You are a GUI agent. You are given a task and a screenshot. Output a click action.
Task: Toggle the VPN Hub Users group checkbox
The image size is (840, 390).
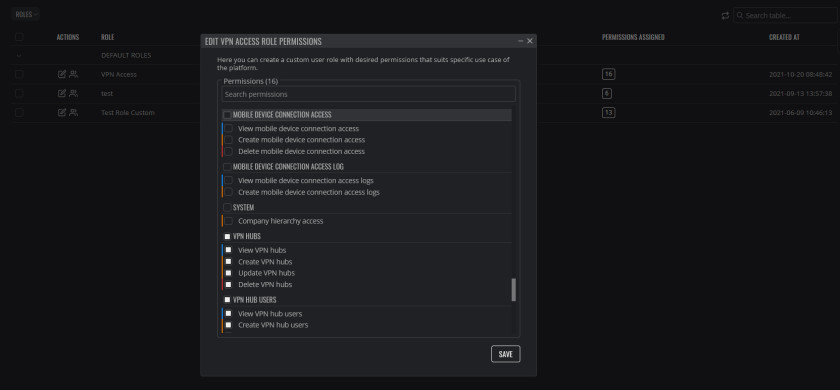[227, 300]
